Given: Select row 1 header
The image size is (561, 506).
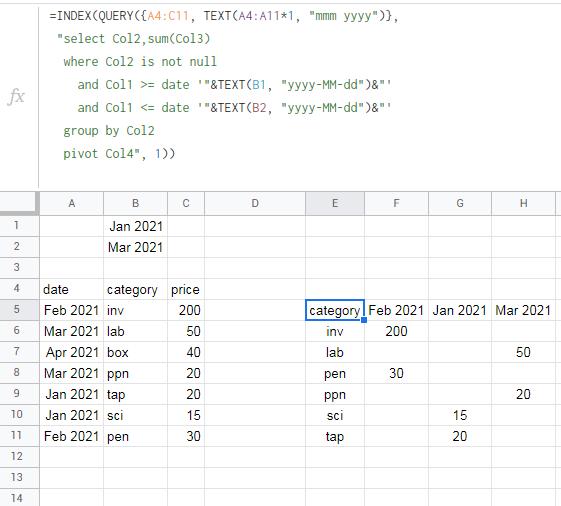Looking at the screenshot, I should click(x=16, y=225).
